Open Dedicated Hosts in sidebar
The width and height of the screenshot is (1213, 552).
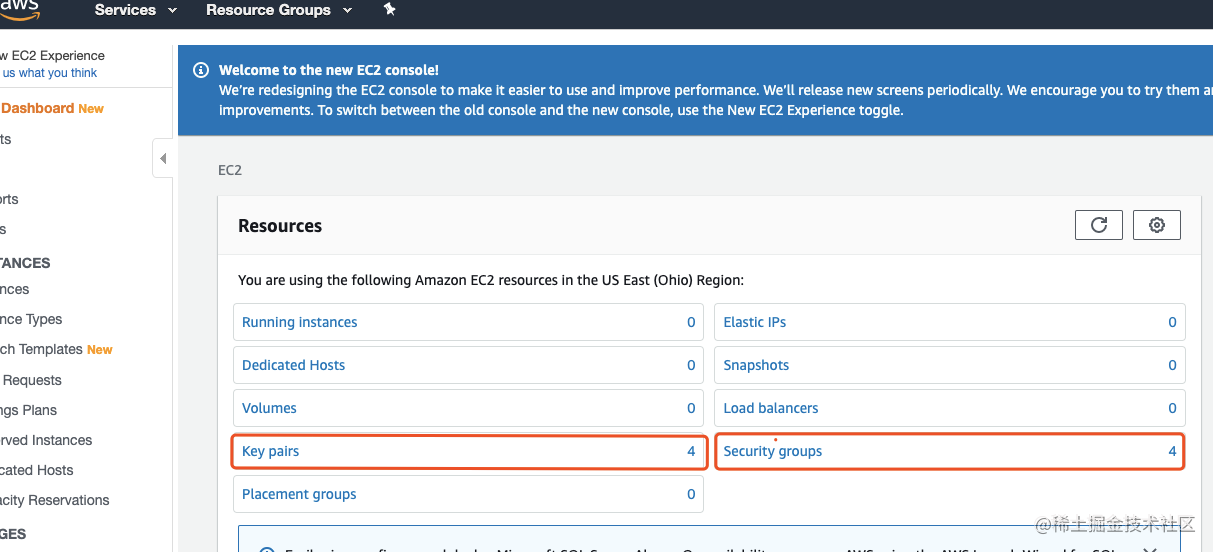point(36,470)
